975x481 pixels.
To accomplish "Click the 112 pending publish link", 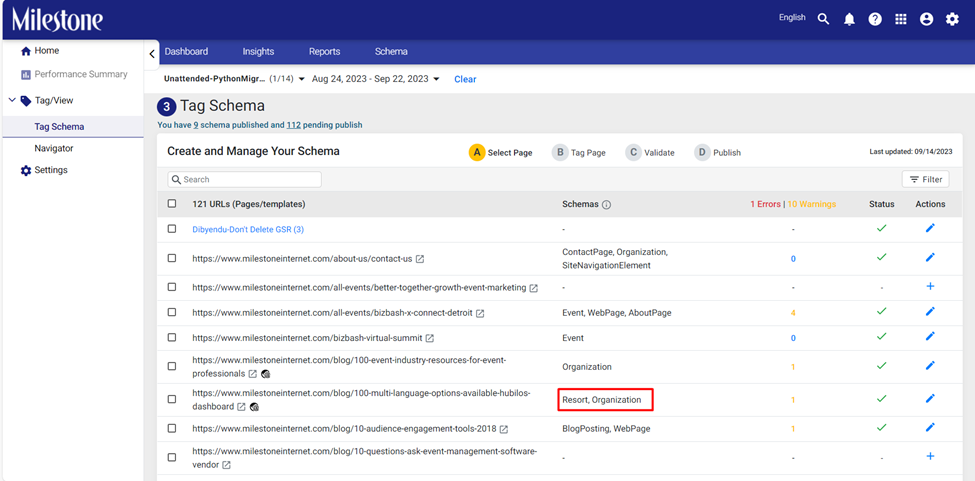I will pos(293,125).
